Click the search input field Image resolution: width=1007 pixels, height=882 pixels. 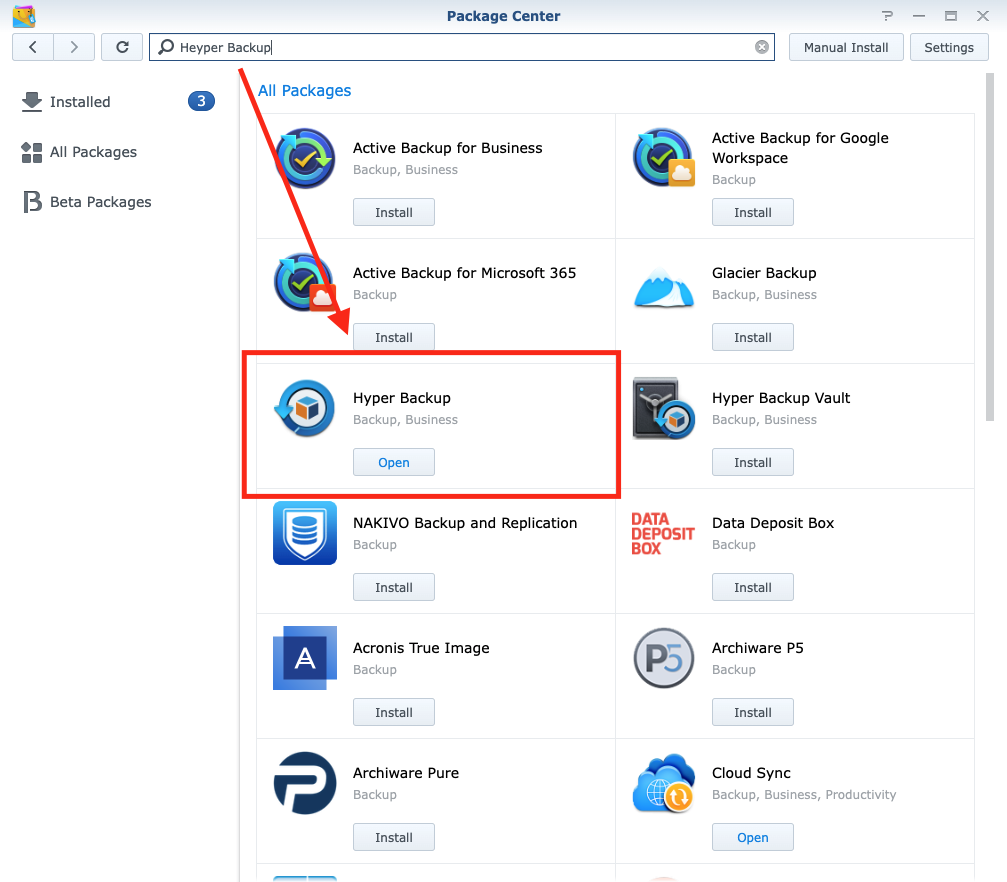(462, 47)
